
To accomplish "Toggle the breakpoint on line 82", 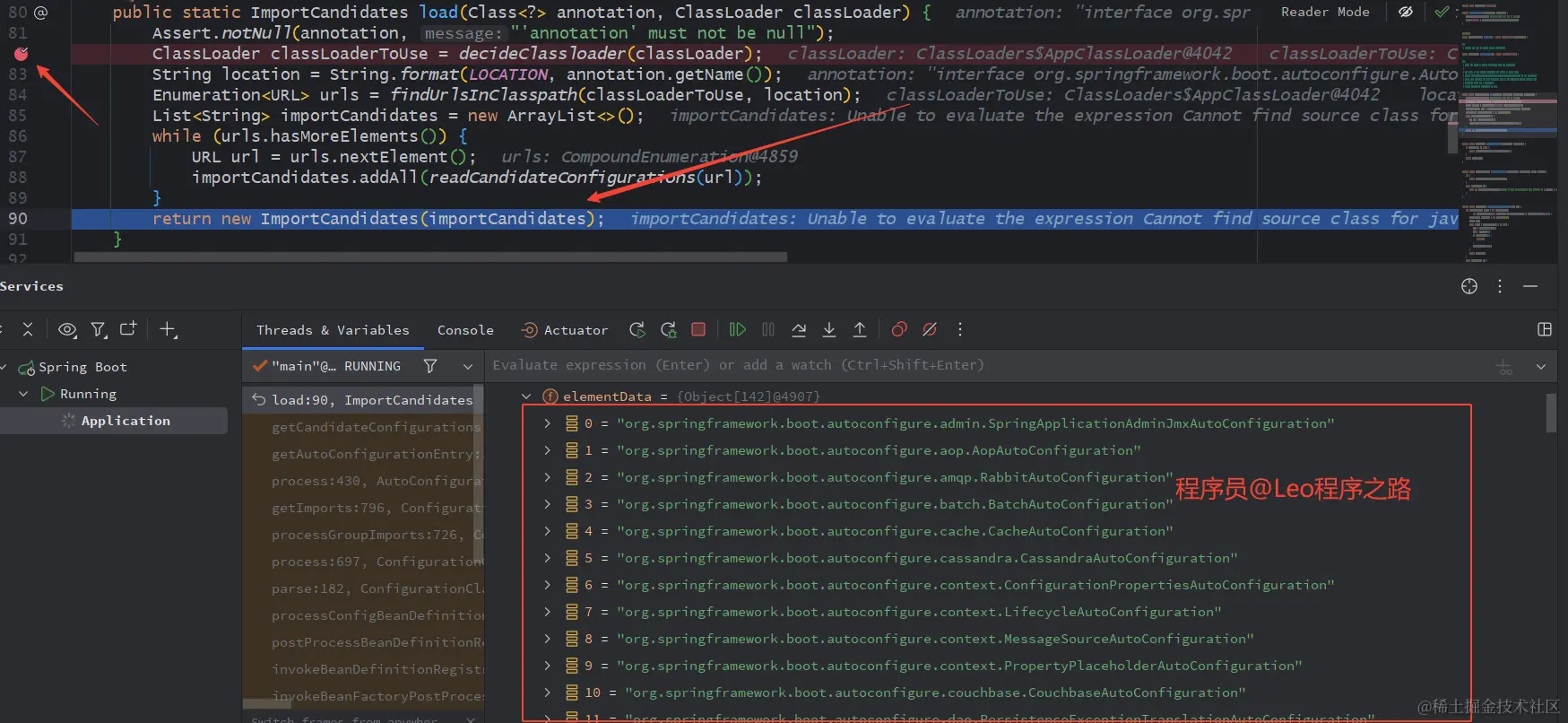I will click(x=21, y=54).
